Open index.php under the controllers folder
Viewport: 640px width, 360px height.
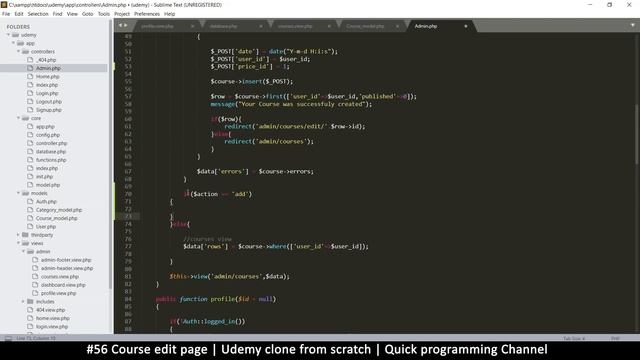coord(47,85)
